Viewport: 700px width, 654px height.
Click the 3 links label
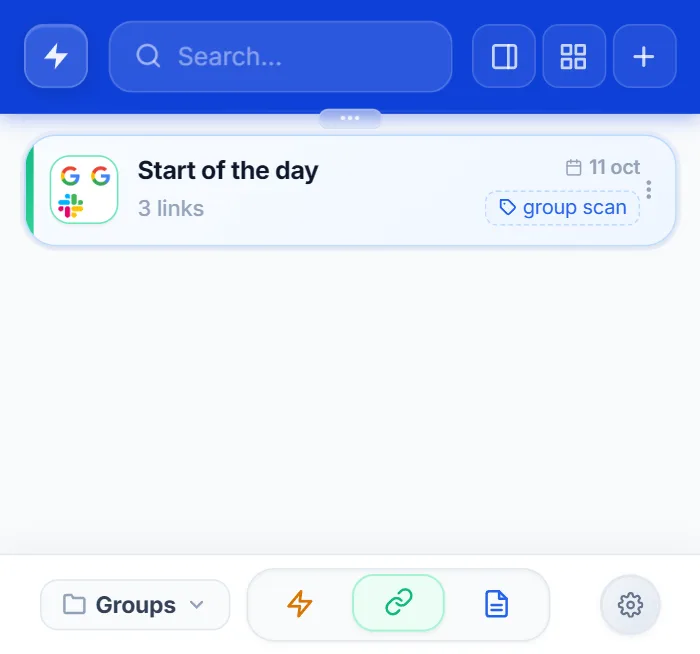coord(171,208)
